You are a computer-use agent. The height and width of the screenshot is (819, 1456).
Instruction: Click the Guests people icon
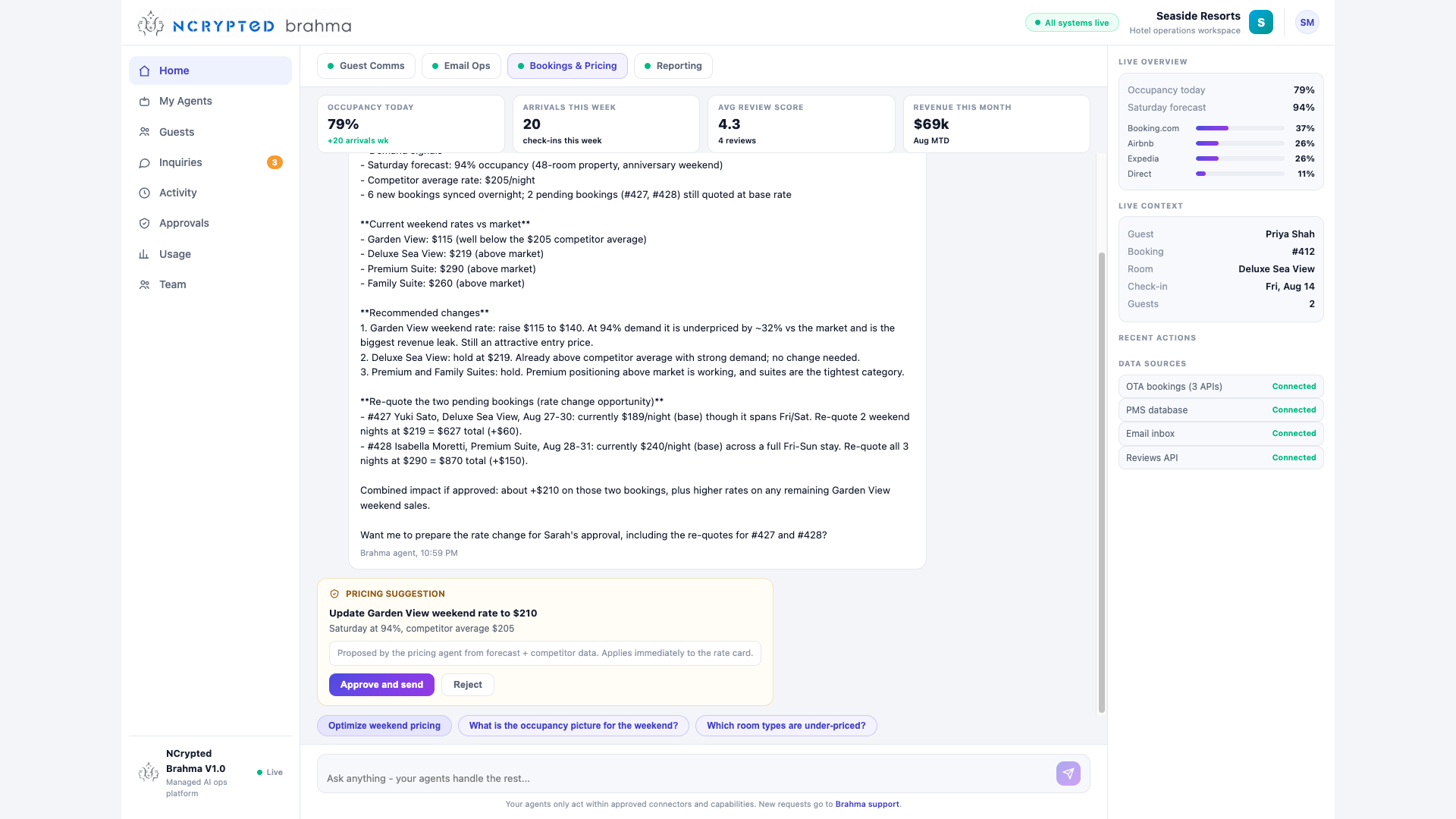pos(144,132)
